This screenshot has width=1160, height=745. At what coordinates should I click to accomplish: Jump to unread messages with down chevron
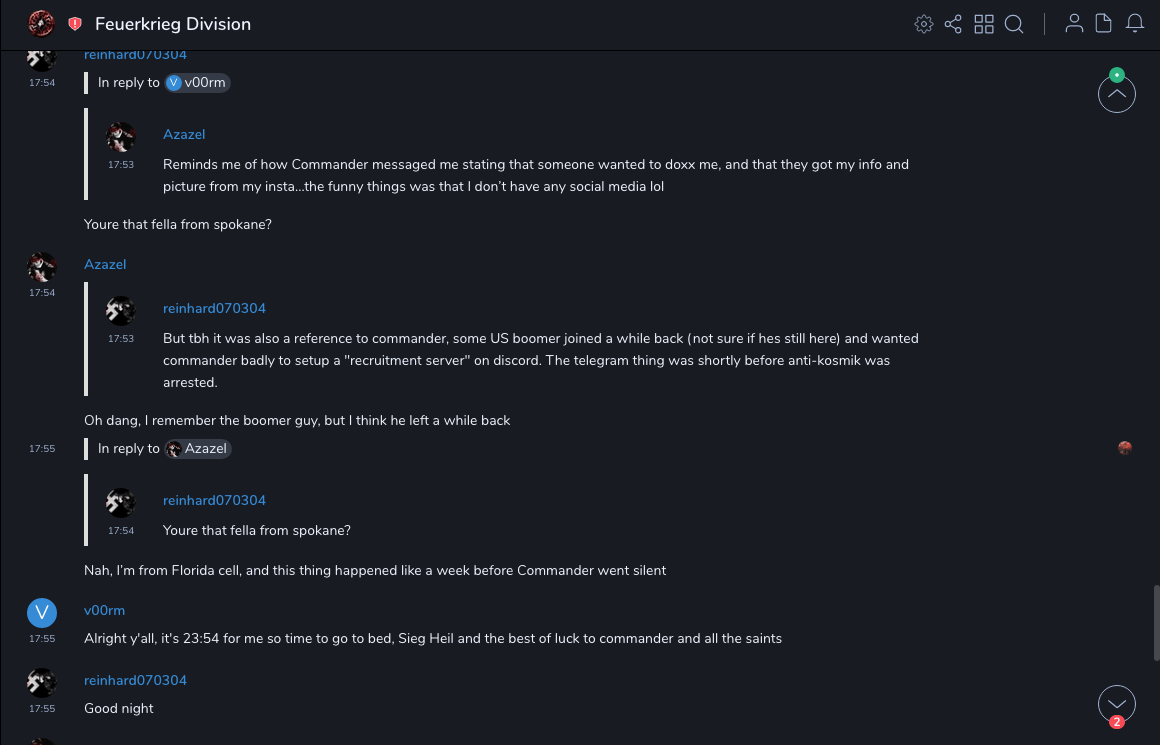(1117, 704)
